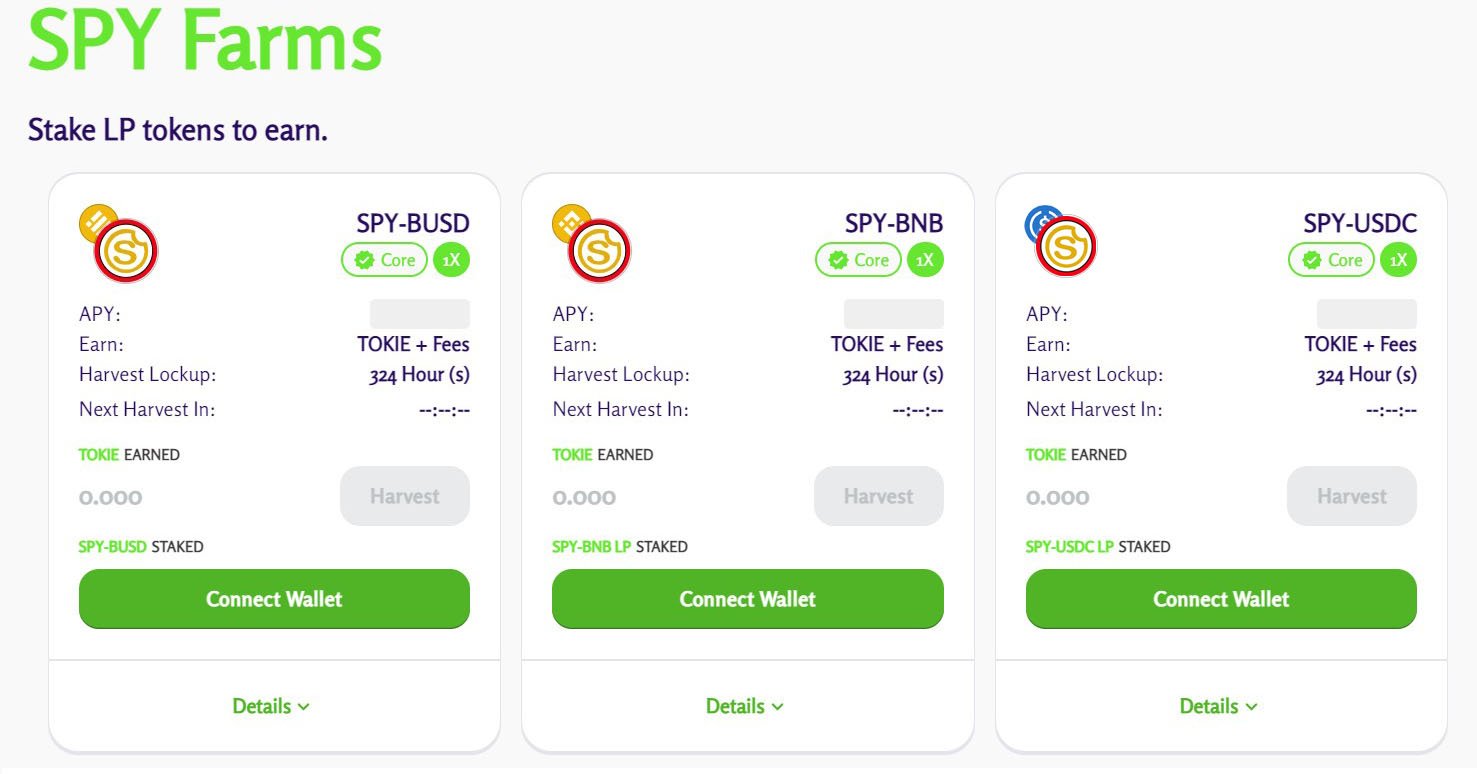Expand Details on the SPY-BNB farm

[x=745, y=706]
